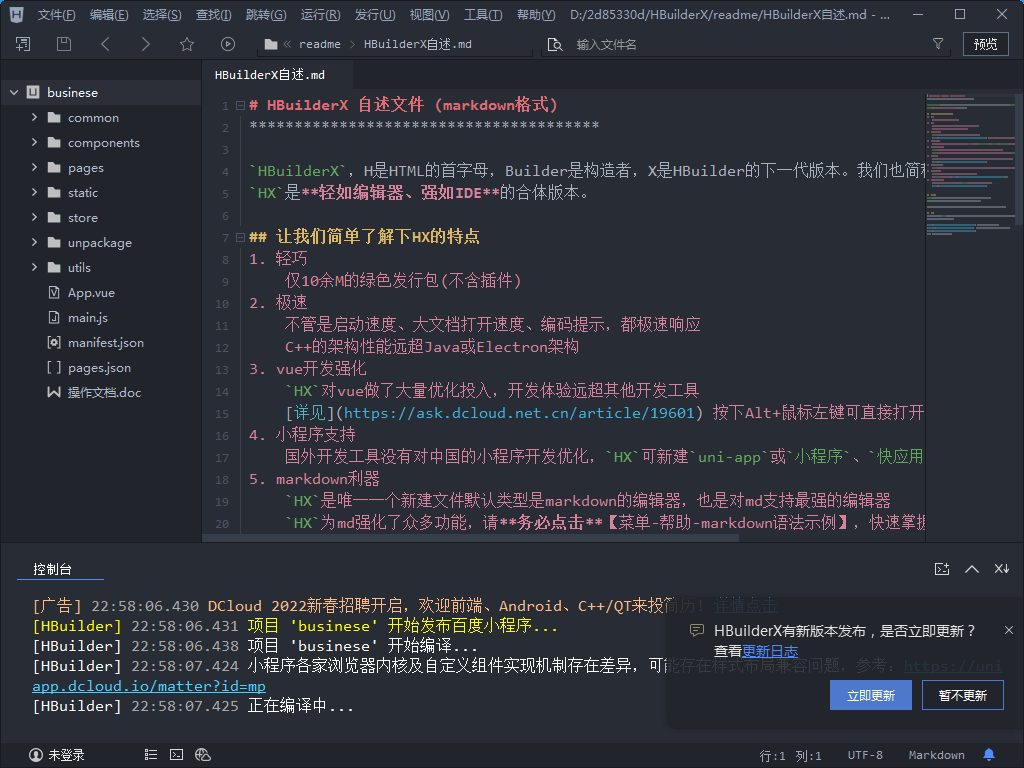This screenshot has height=768, width=1024.
Task: Go back with the left arrow icon
Action: tap(106, 44)
